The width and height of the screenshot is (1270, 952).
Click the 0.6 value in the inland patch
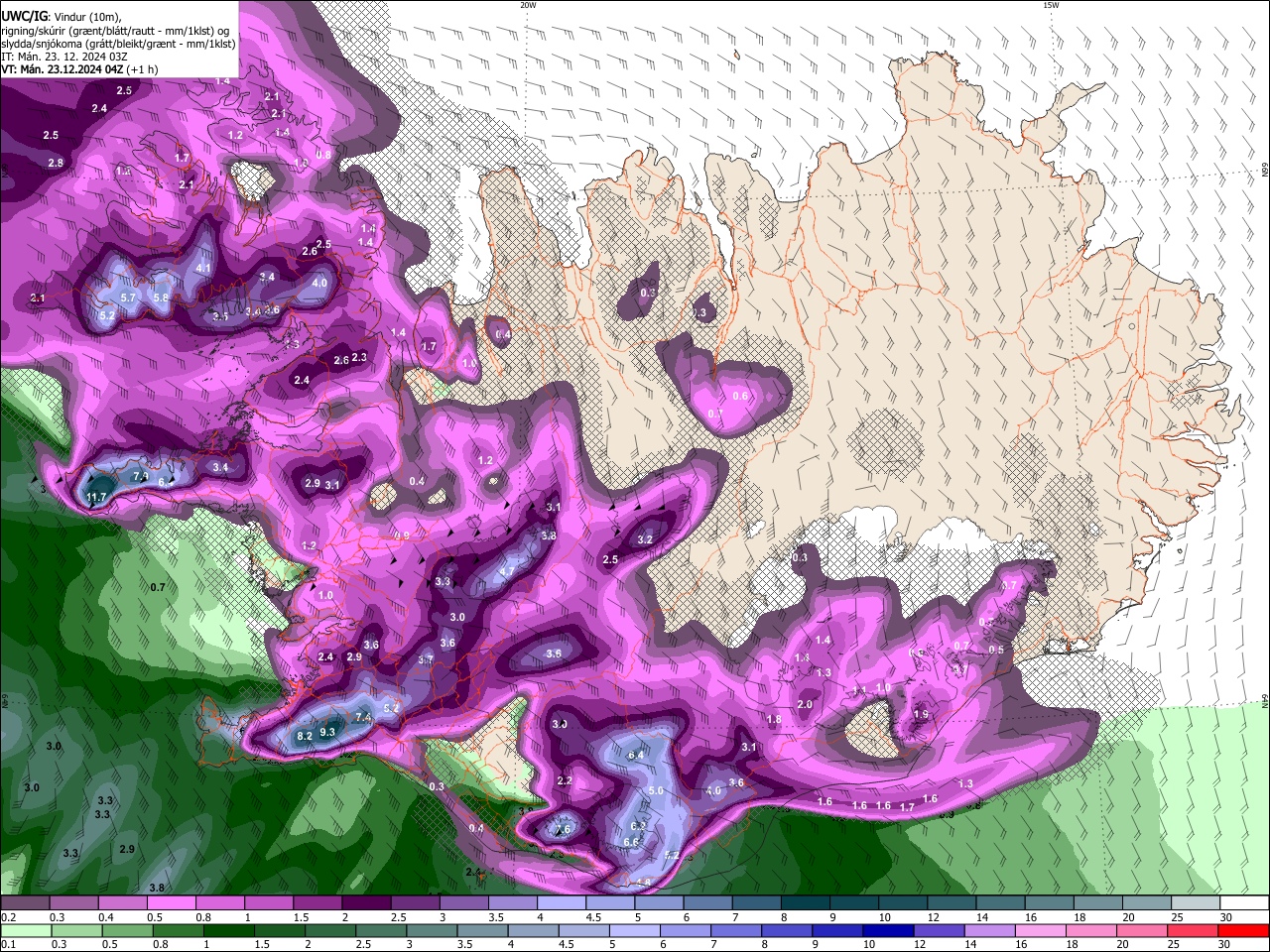(x=740, y=396)
